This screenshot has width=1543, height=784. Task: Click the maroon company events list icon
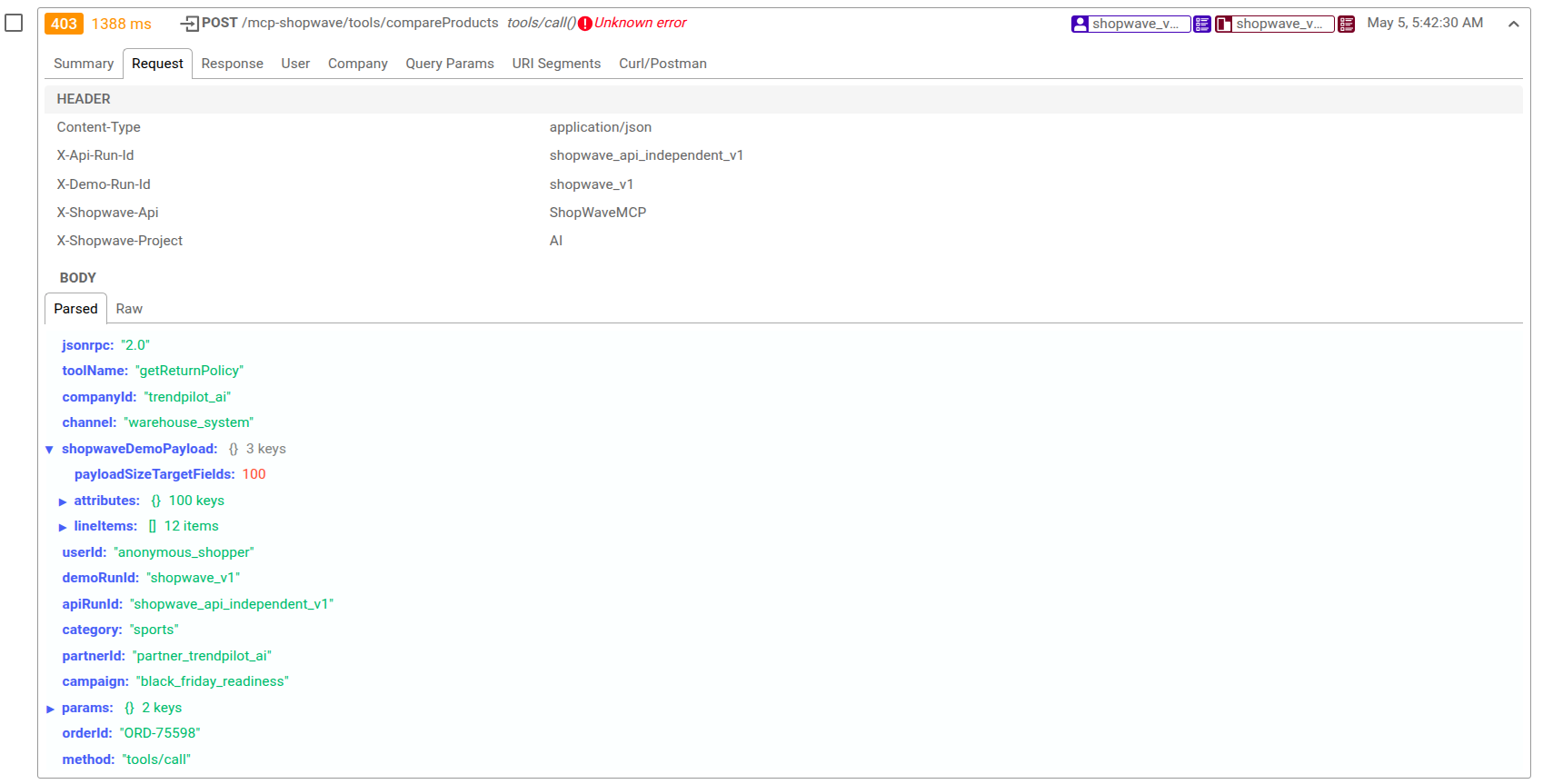(1346, 24)
